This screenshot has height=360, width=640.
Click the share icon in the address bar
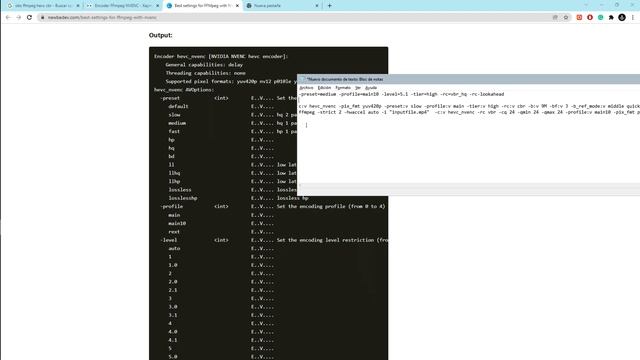pyautogui.click(x=555, y=18)
